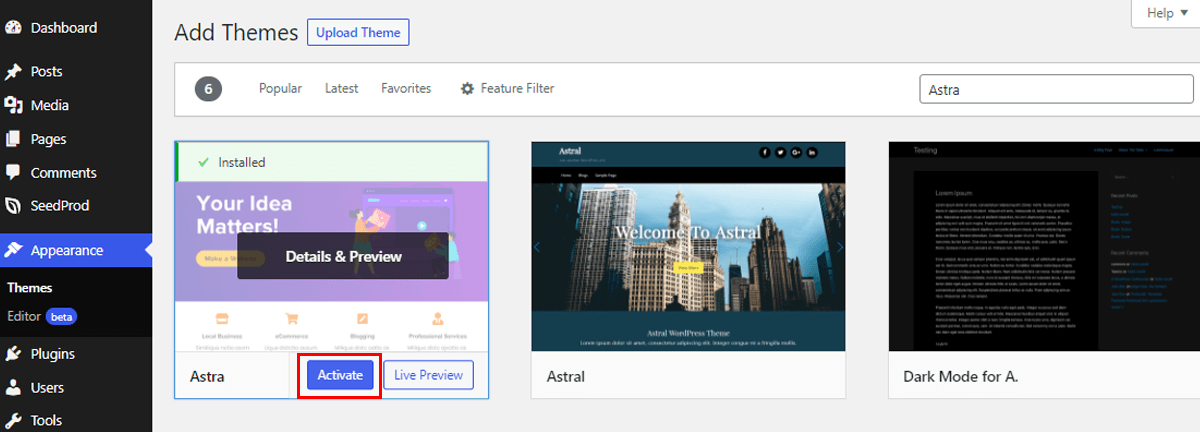Activate the Astra theme
The height and width of the screenshot is (432, 1200).
click(340, 375)
